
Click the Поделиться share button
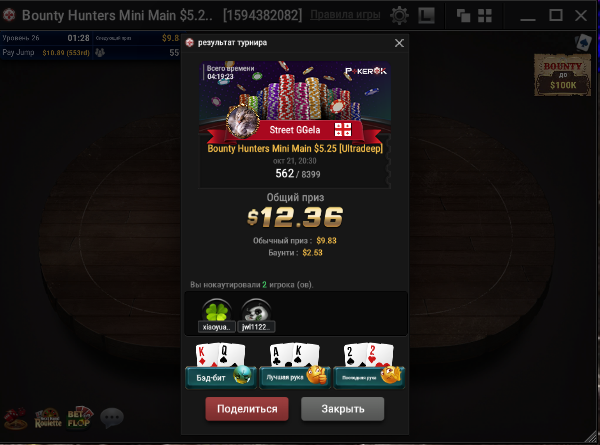(247, 409)
